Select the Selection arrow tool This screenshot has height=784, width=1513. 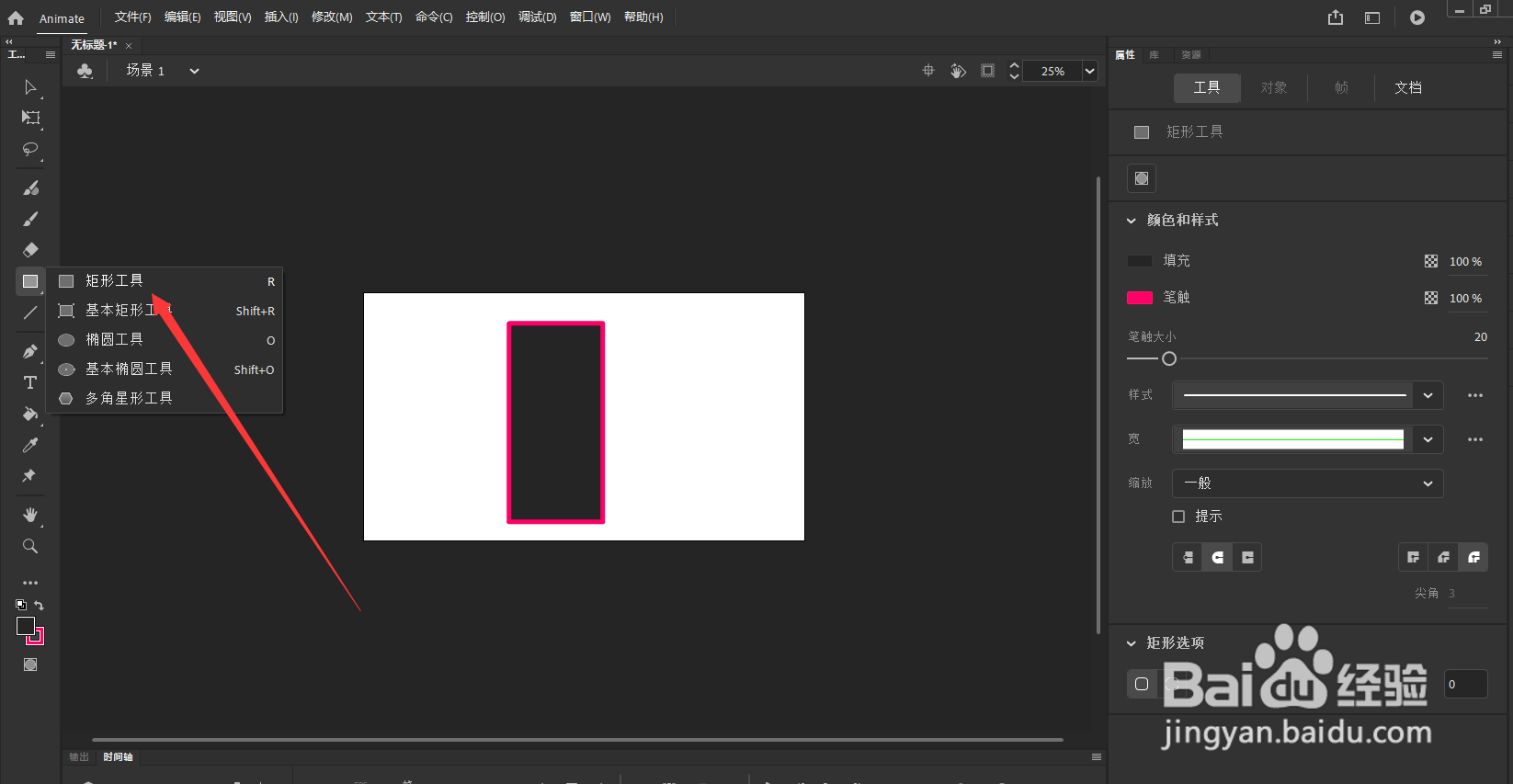coord(30,87)
